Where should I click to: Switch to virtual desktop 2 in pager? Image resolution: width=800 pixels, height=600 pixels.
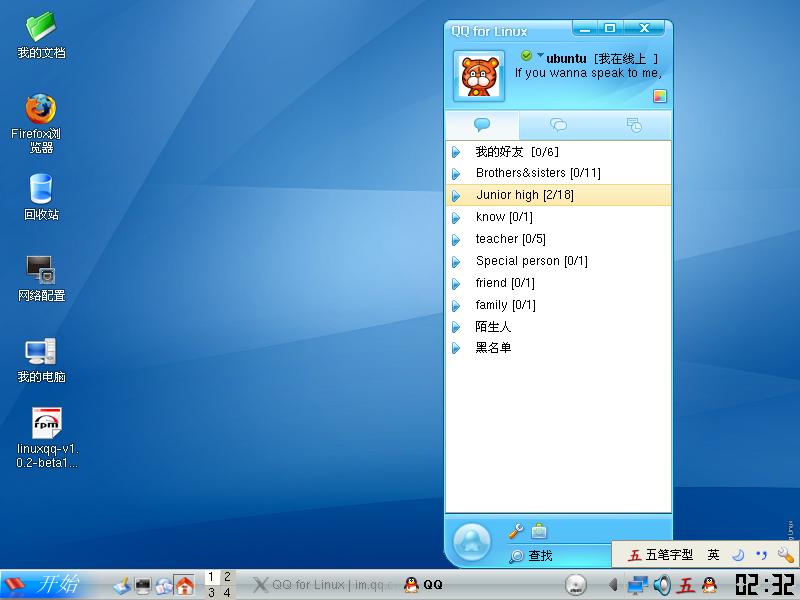(x=227, y=577)
